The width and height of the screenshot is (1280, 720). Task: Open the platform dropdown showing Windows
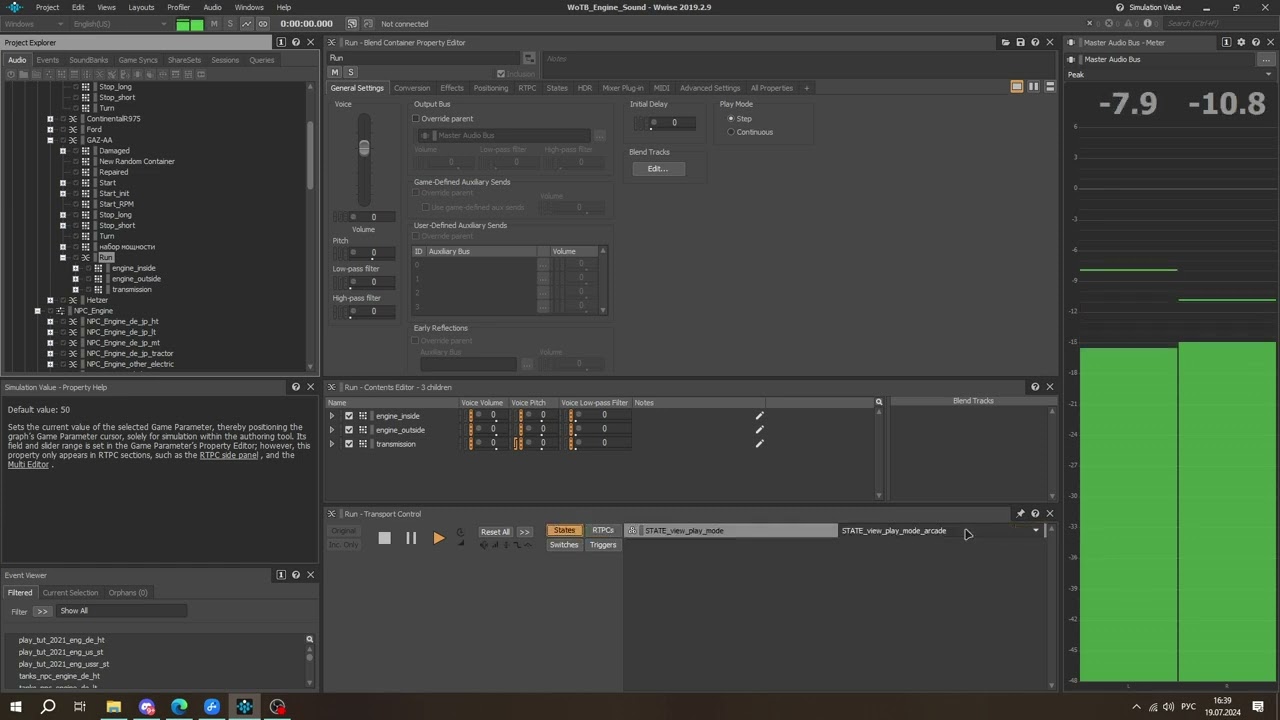35,23
